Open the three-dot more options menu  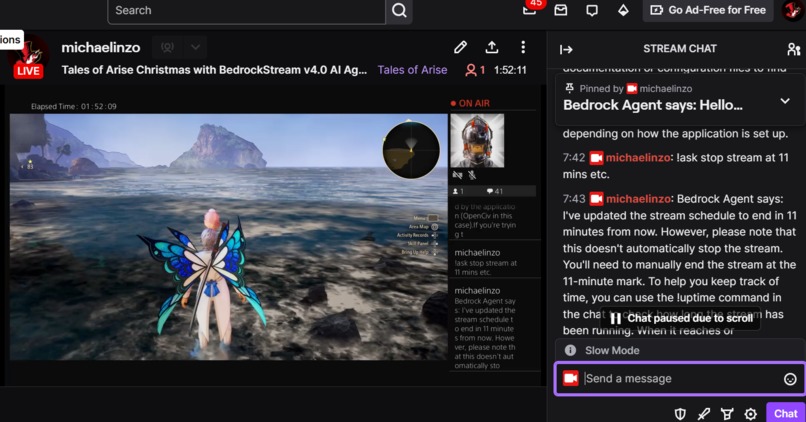[x=523, y=47]
